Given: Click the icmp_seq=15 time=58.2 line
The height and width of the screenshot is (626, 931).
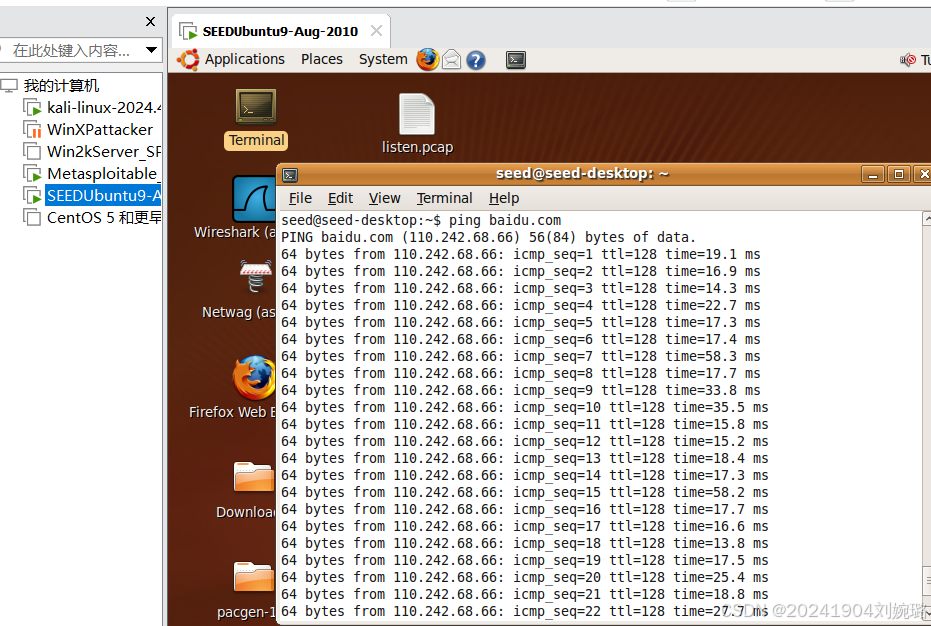Looking at the screenshot, I should pyautogui.click(x=524, y=492).
